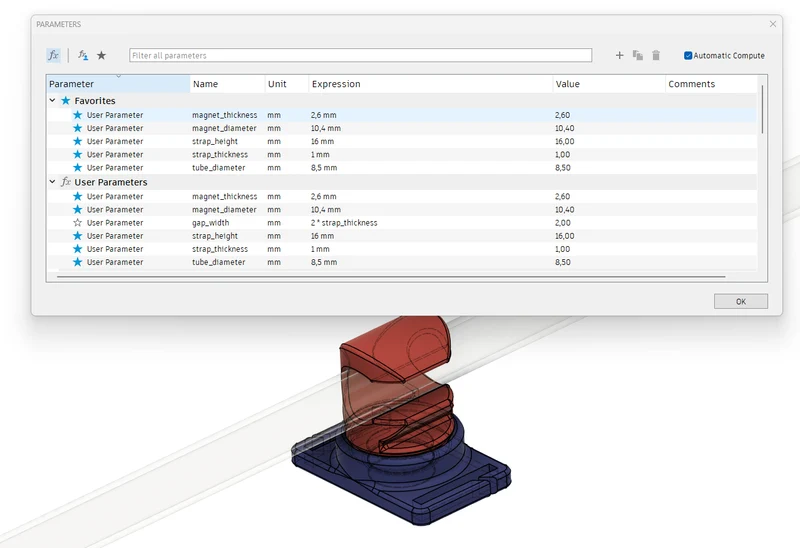The height and width of the screenshot is (548, 800).
Task: Click the fx all-parameters filter icon
Action: point(54,55)
